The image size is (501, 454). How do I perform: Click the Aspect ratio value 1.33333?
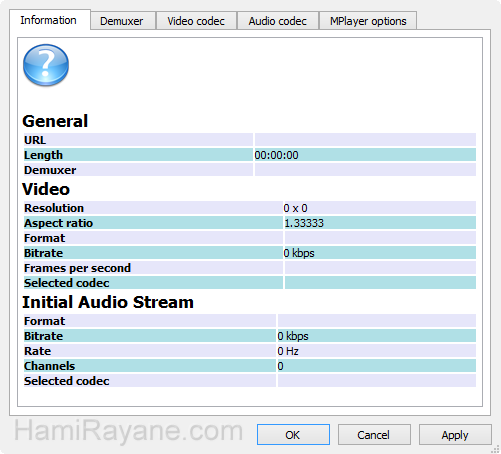click(304, 223)
